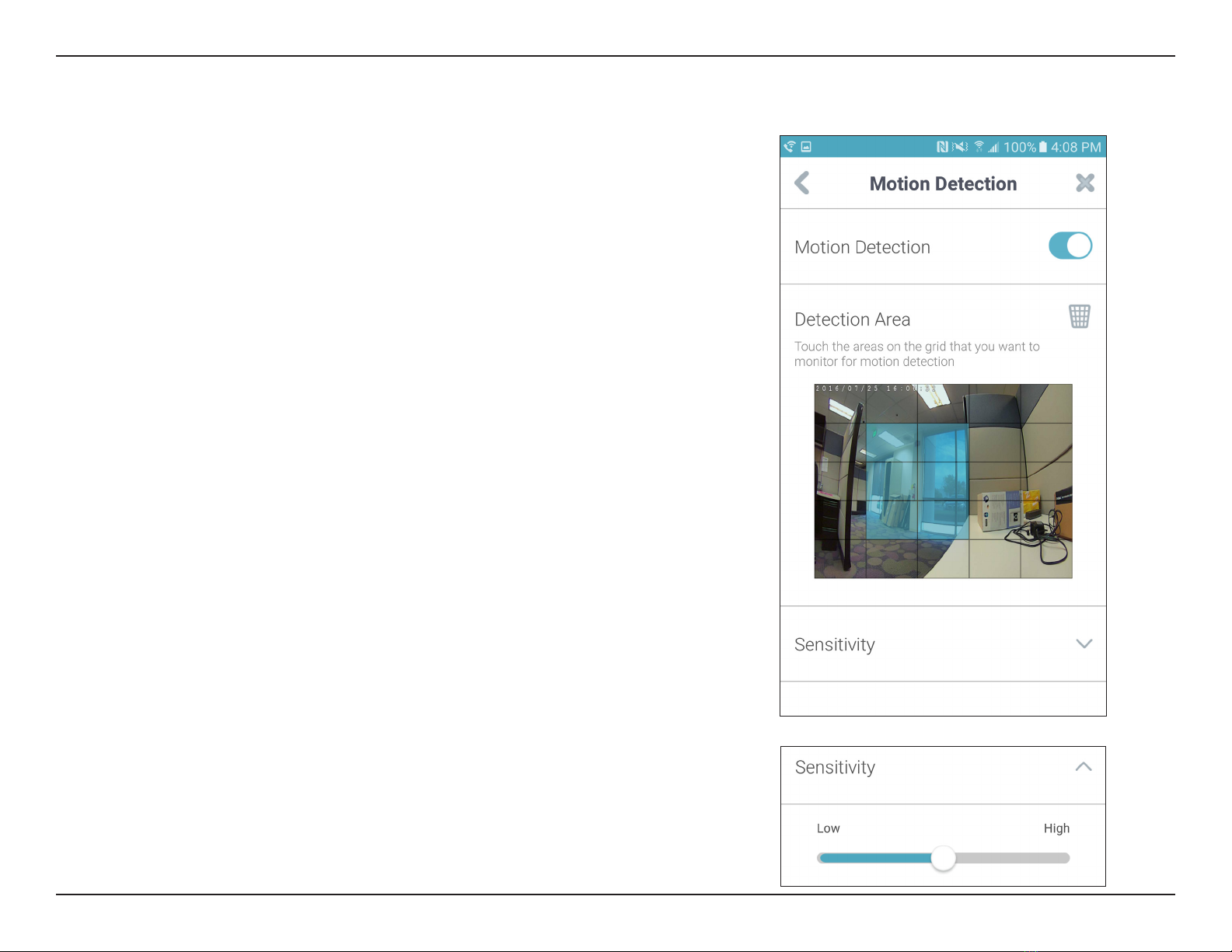Tap the camera preview detection grid
The height and width of the screenshot is (952, 1232).
click(x=943, y=481)
